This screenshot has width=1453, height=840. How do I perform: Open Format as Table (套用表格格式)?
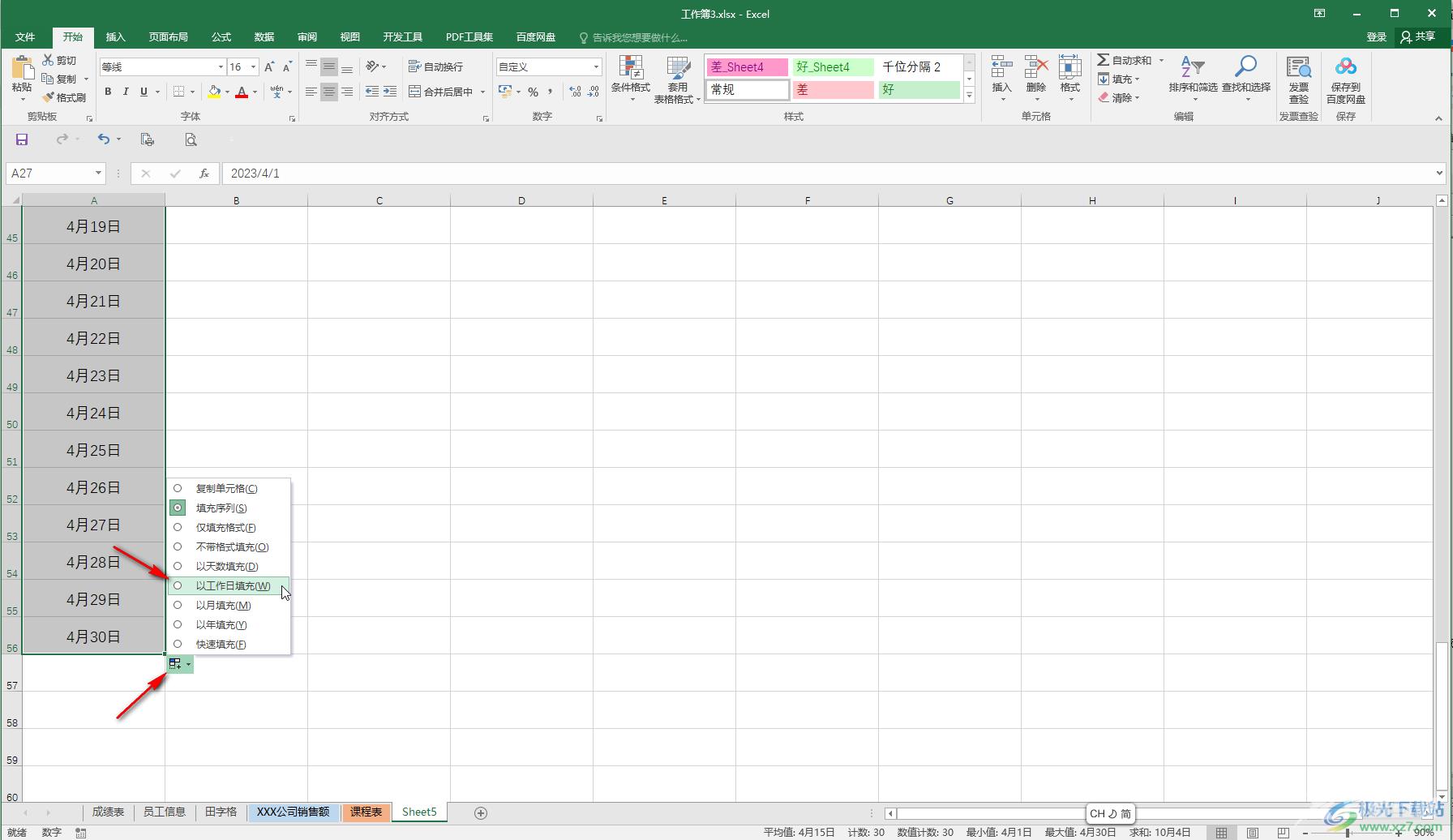(677, 79)
